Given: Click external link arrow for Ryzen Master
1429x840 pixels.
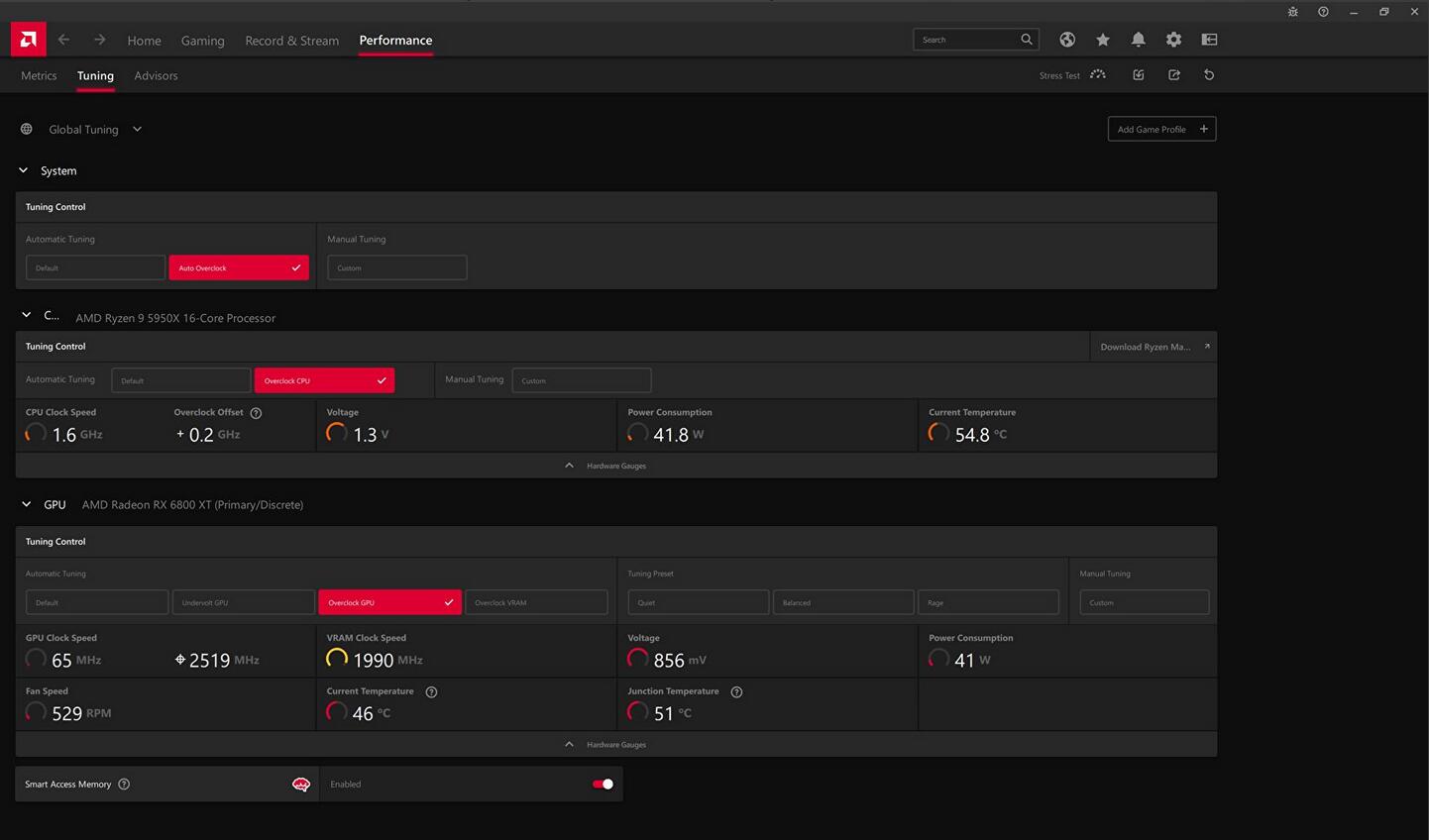Looking at the screenshot, I should pyautogui.click(x=1206, y=347).
